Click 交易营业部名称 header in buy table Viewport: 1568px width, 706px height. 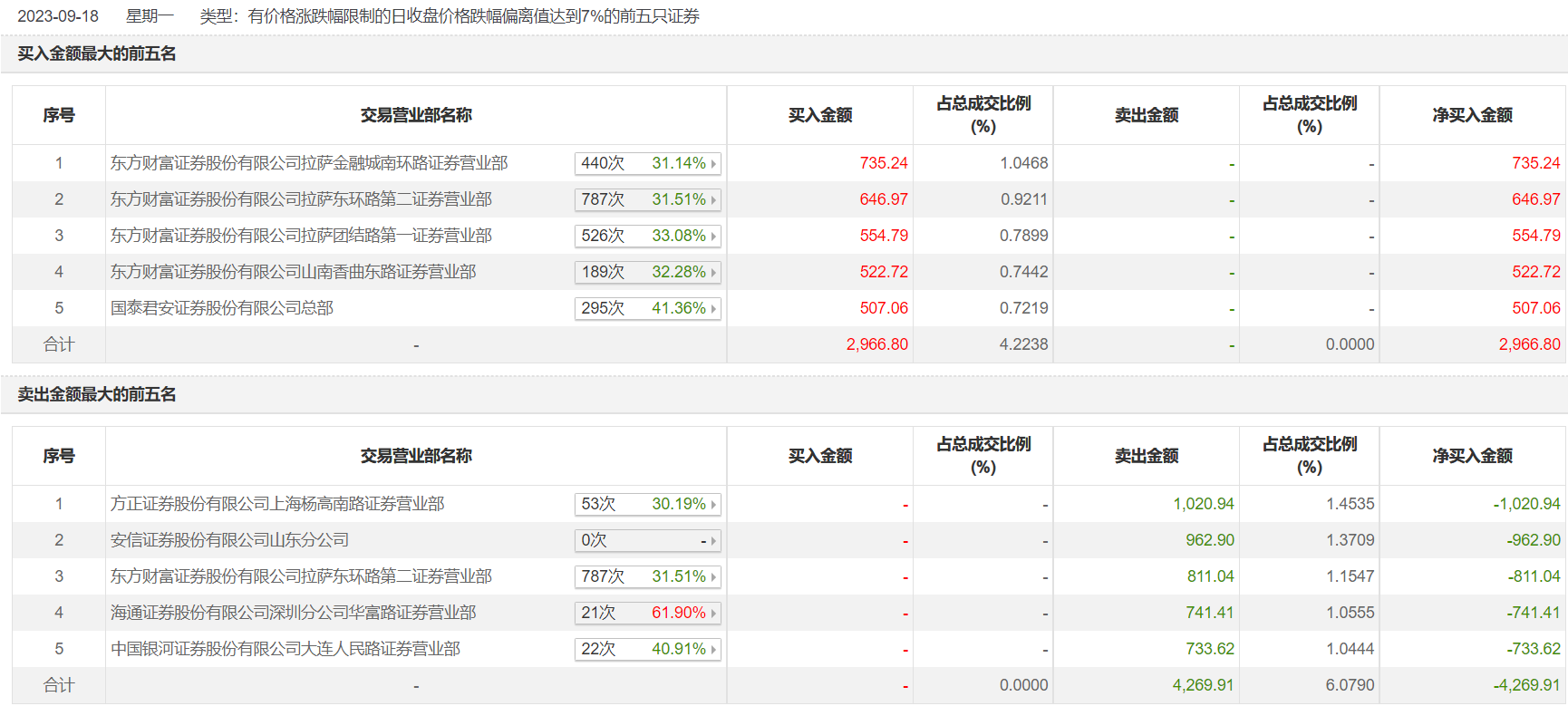[416, 115]
